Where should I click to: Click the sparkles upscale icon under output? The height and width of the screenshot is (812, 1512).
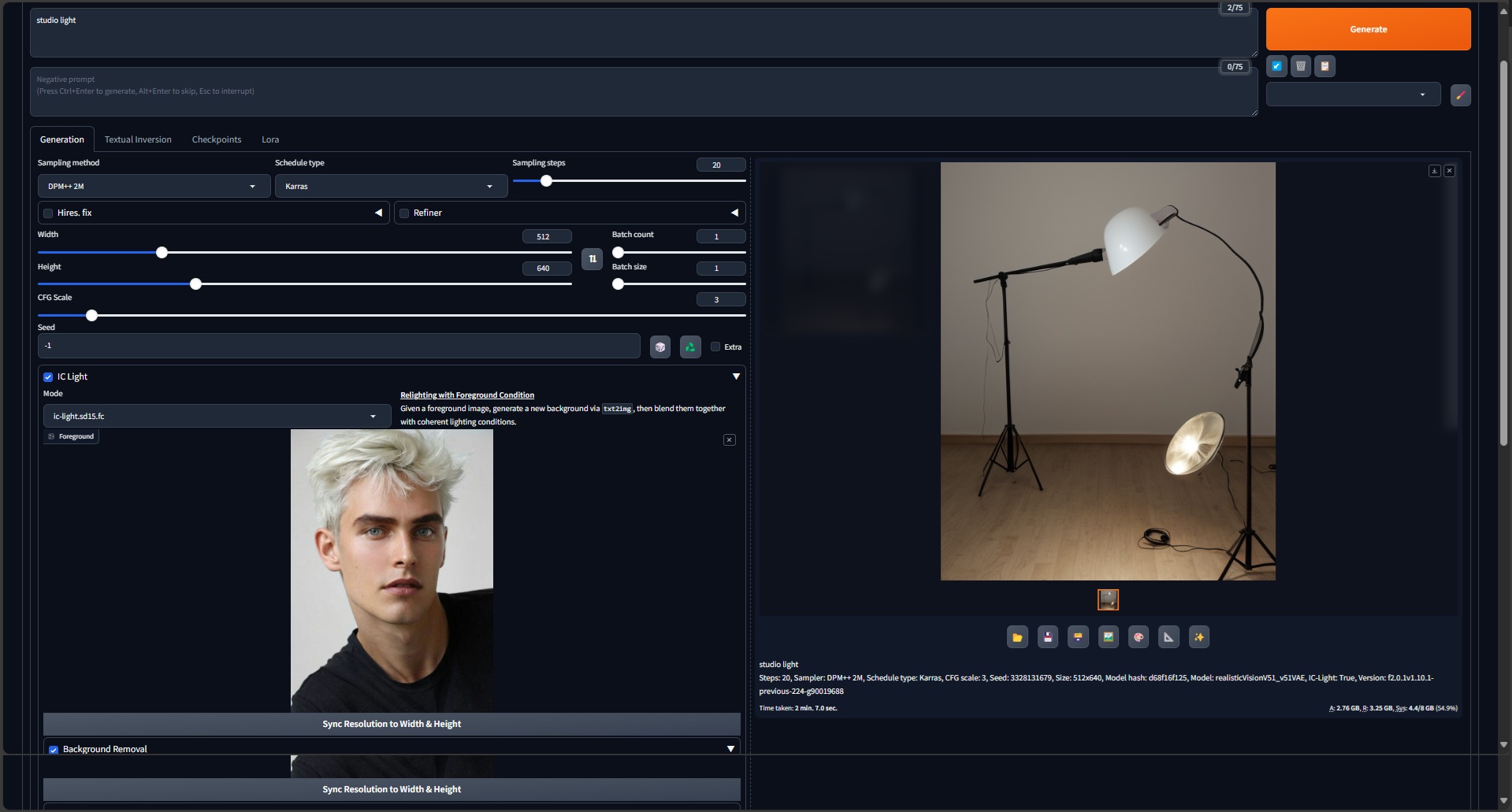coord(1198,637)
